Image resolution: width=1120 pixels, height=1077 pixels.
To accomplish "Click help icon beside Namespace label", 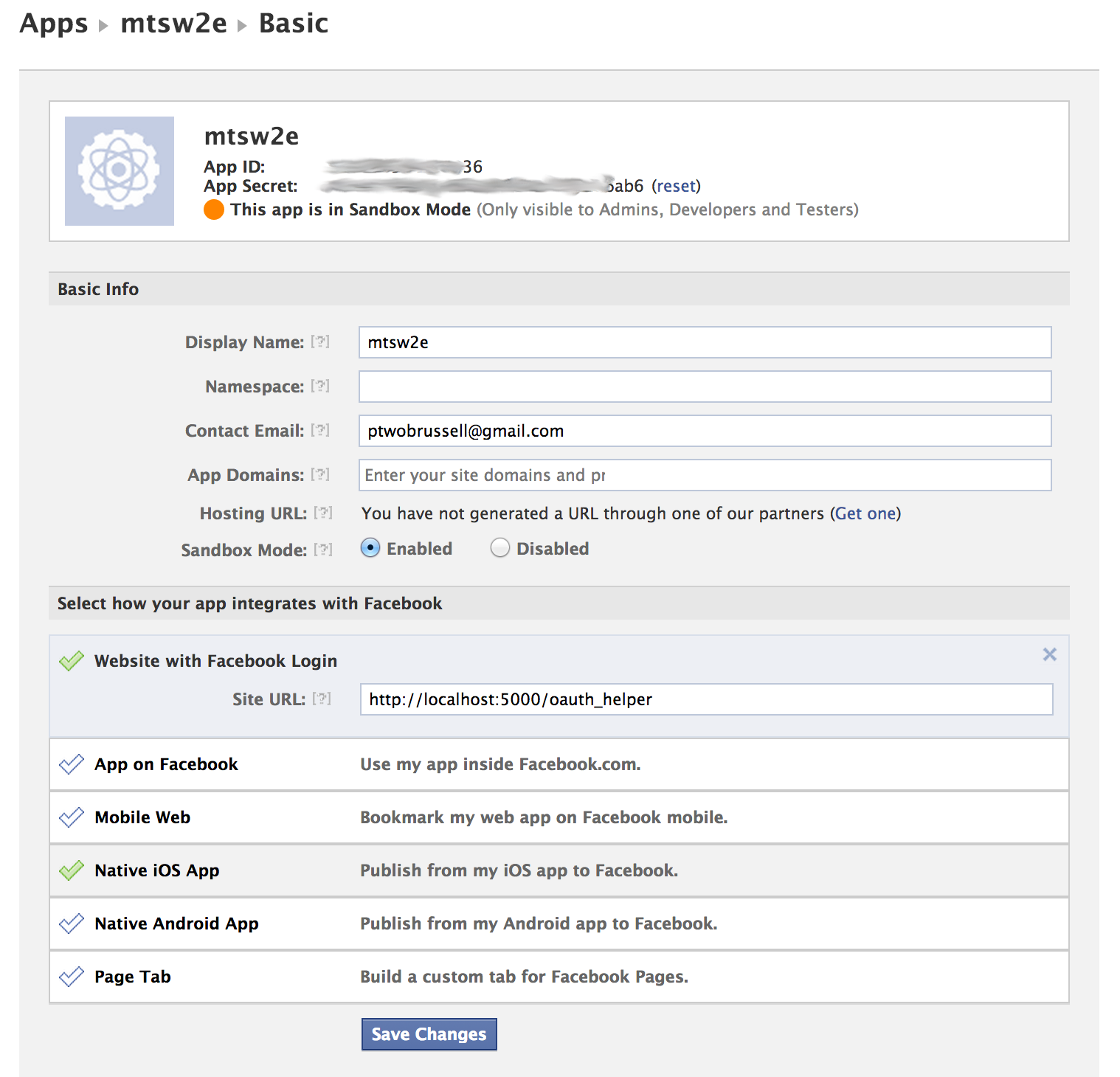I will click(320, 386).
